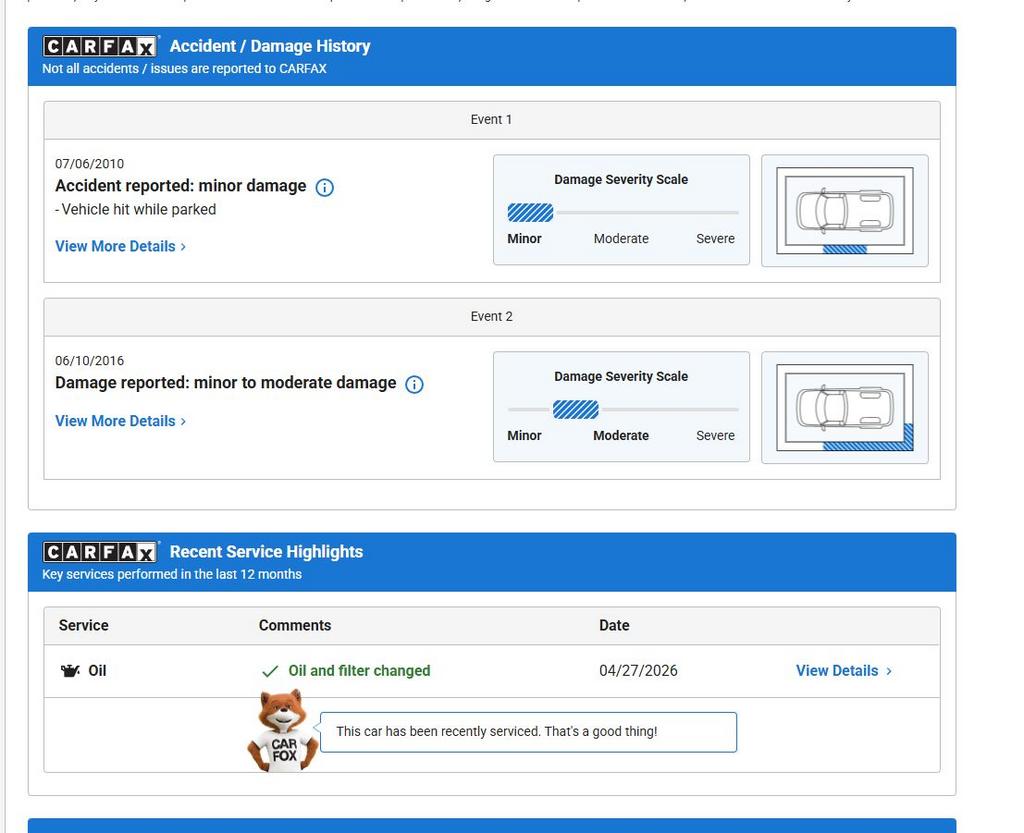This screenshot has height=833, width=1024.
Task: Click the 'Recent Service Highlights' heading
Action: point(266,552)
